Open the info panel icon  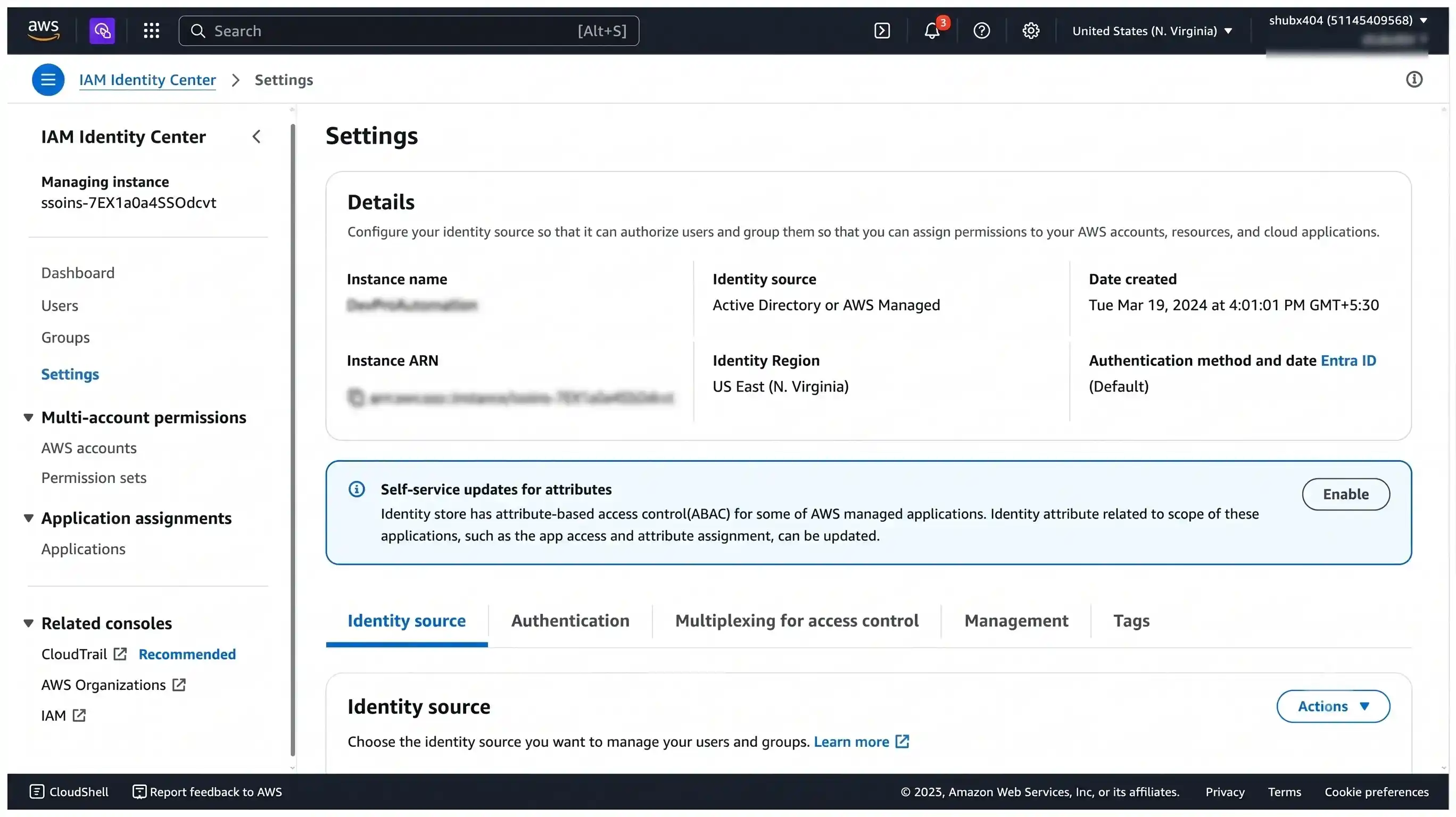pyautogui.click(x=1414, y=80)
